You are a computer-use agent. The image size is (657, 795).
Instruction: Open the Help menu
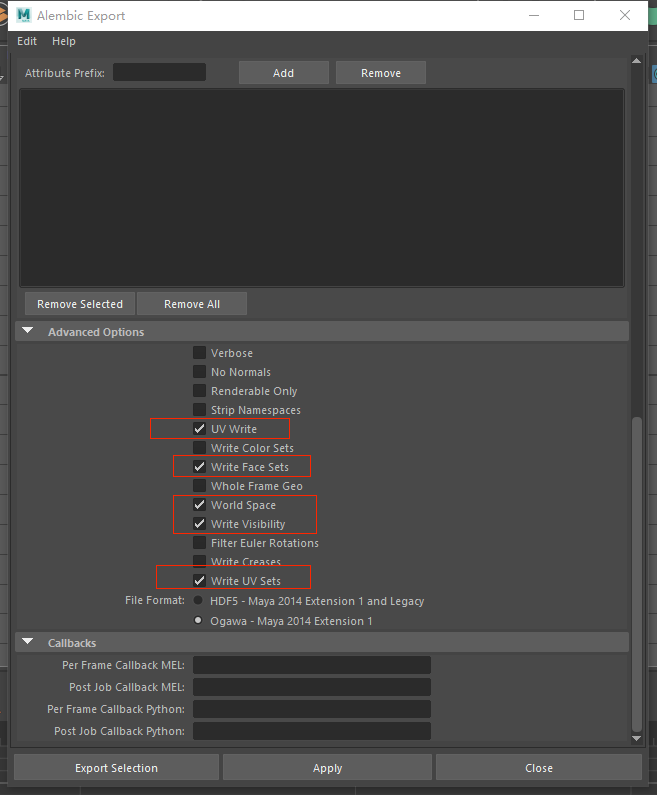[64, 41]
